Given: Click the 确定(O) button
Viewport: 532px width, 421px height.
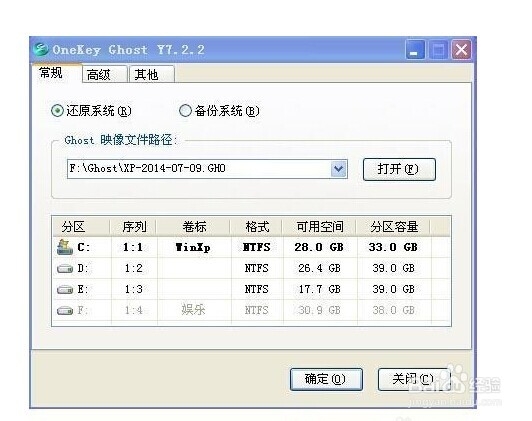Looking at the screenshot, I should [326, 379].
